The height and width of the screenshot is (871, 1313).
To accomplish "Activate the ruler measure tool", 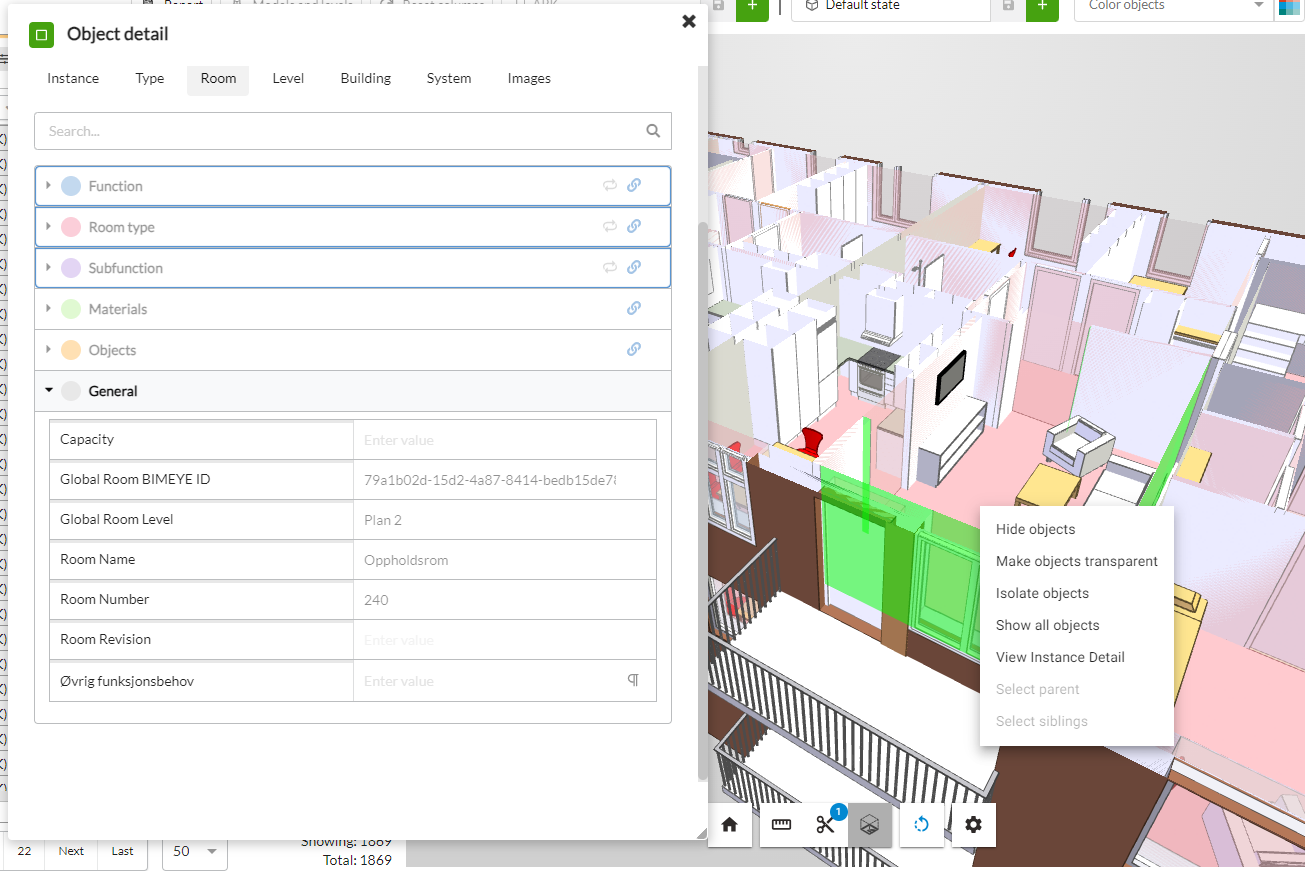I will tap(781, 825).
